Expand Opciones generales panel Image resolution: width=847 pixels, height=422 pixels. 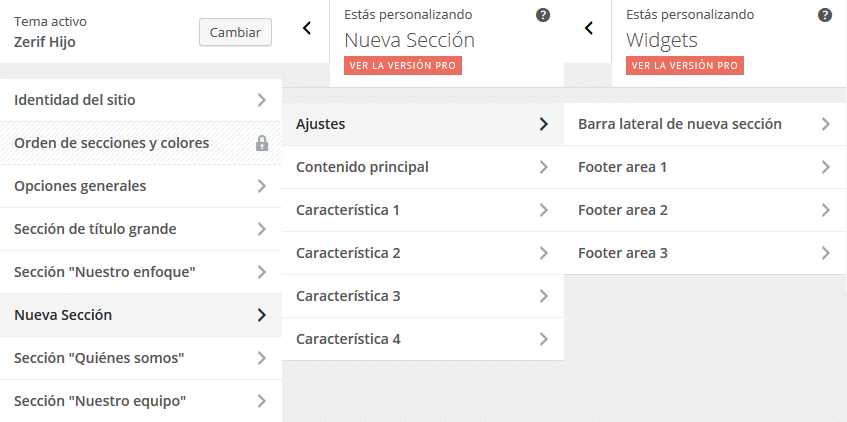point(140,186)
